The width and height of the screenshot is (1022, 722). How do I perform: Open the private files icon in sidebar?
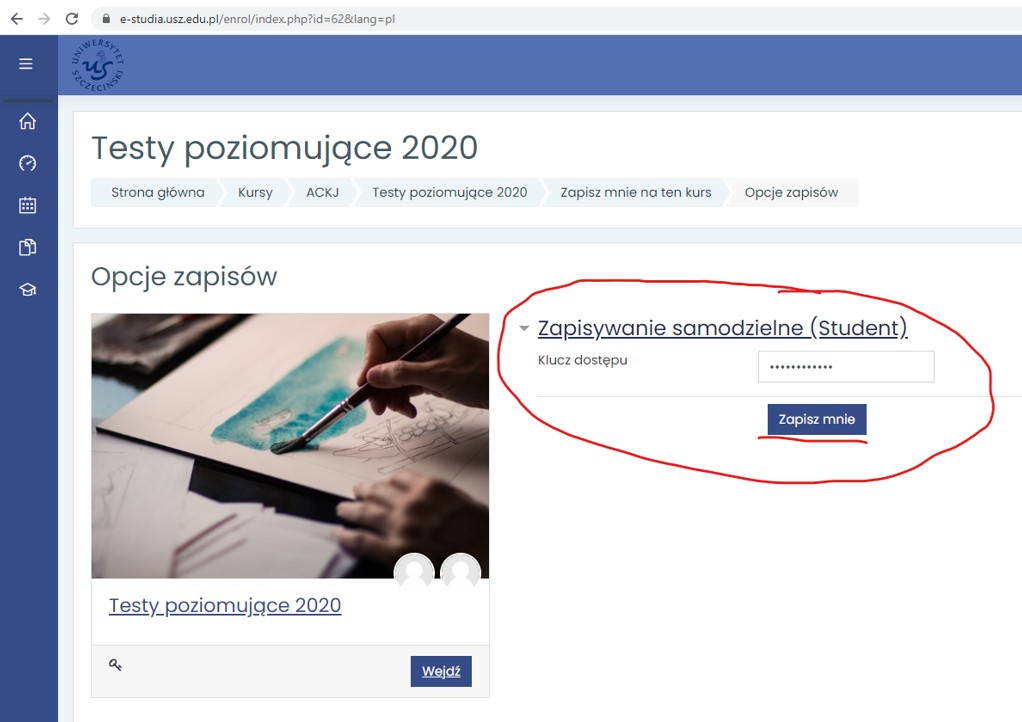27,248
